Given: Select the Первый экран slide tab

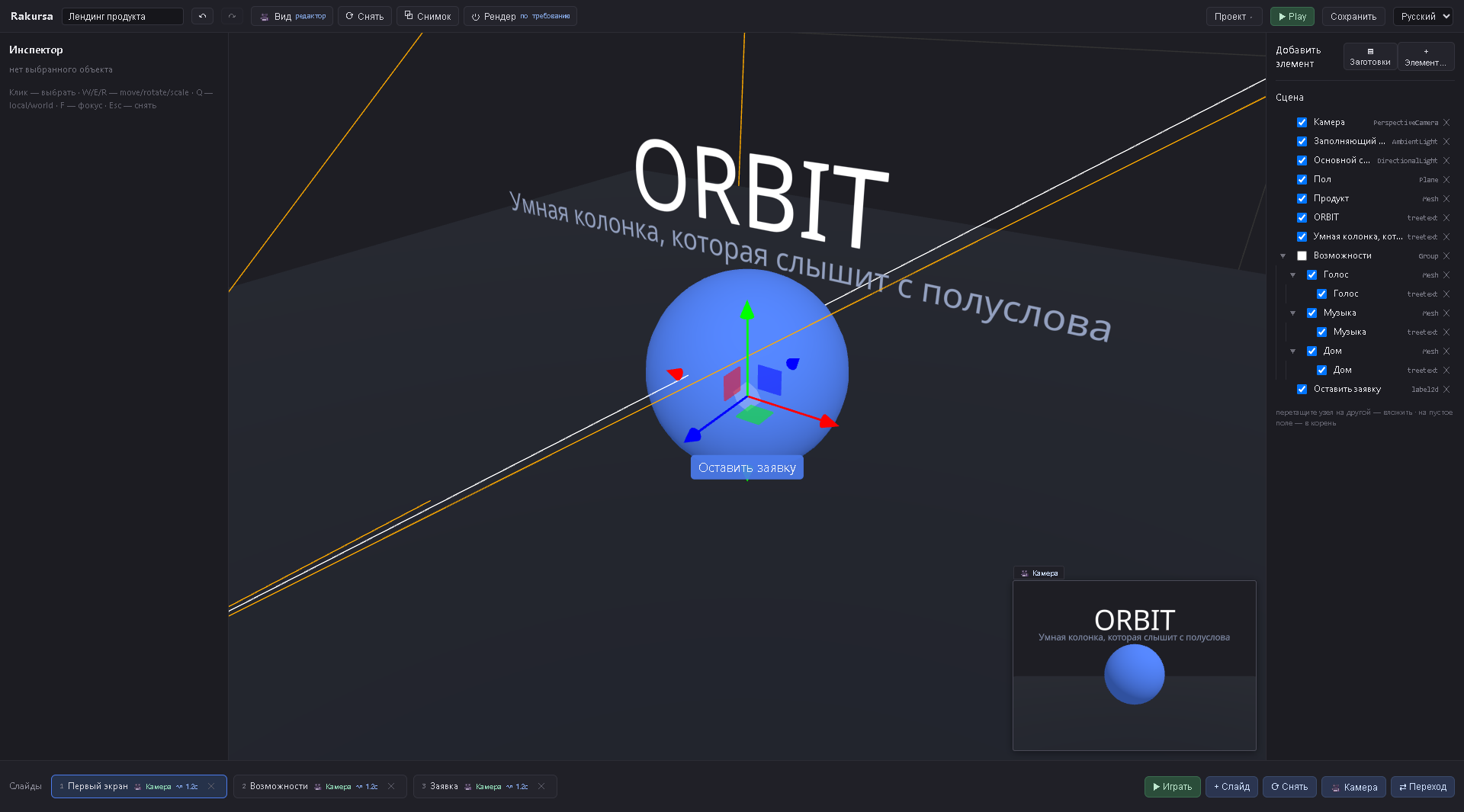Looking at the screenshot, I should tap(139, 786).
